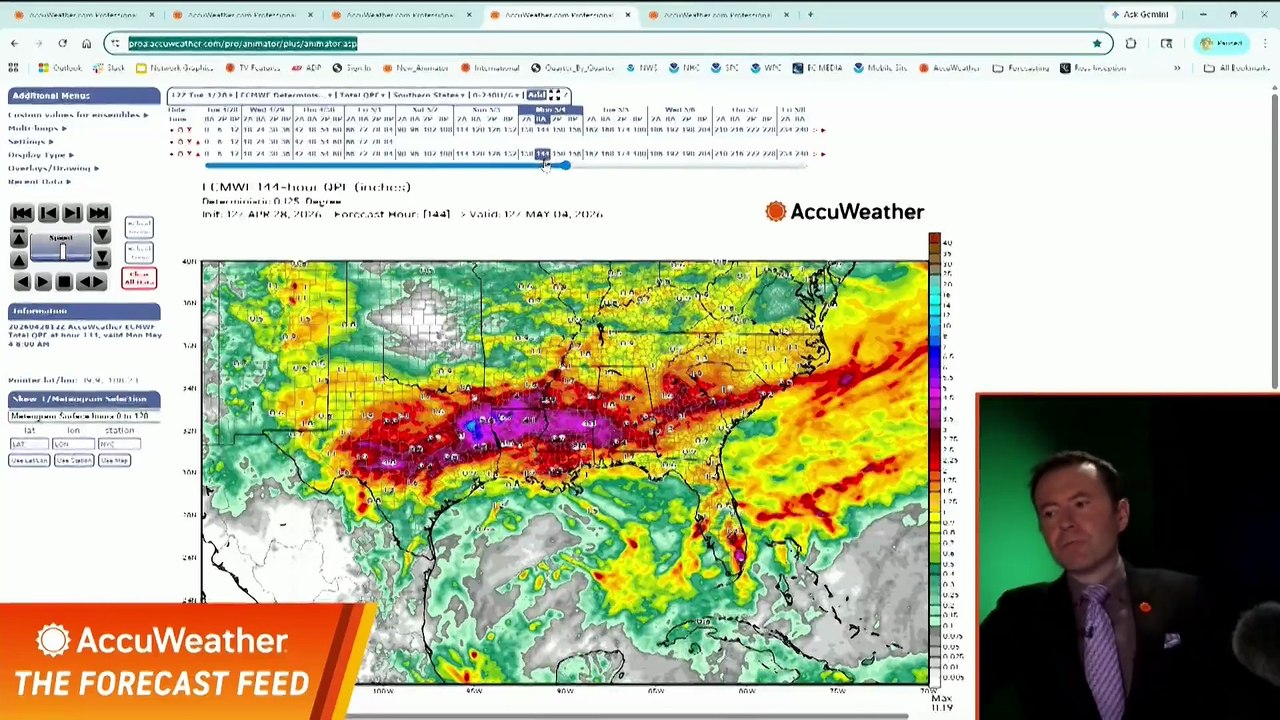This screenshot has width=1280, height=720.
Task: Open the Chrome three-dot menu
Action: click(x=1266, y=43)
